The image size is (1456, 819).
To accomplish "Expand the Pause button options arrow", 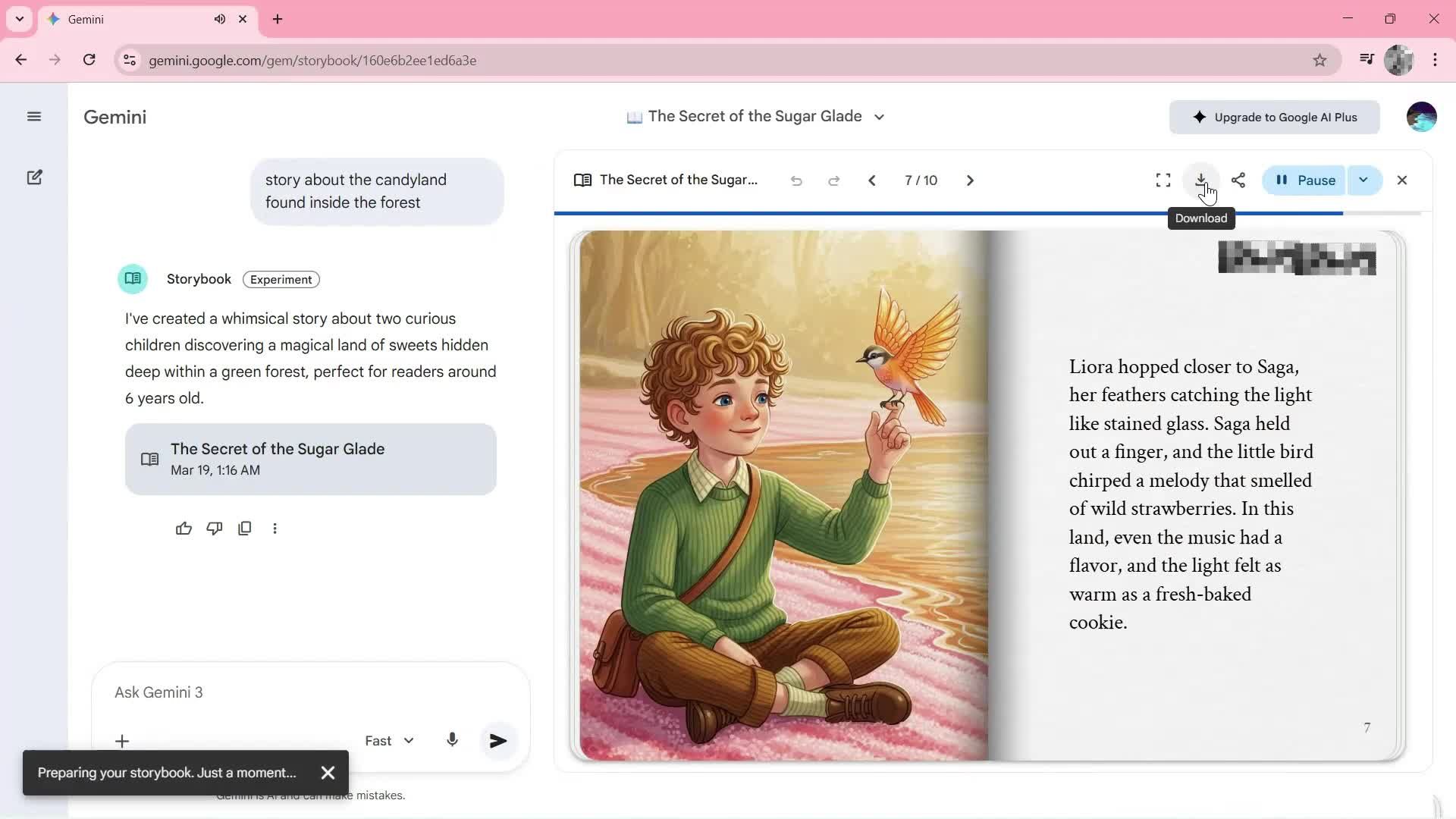I will pos(1363,180).
